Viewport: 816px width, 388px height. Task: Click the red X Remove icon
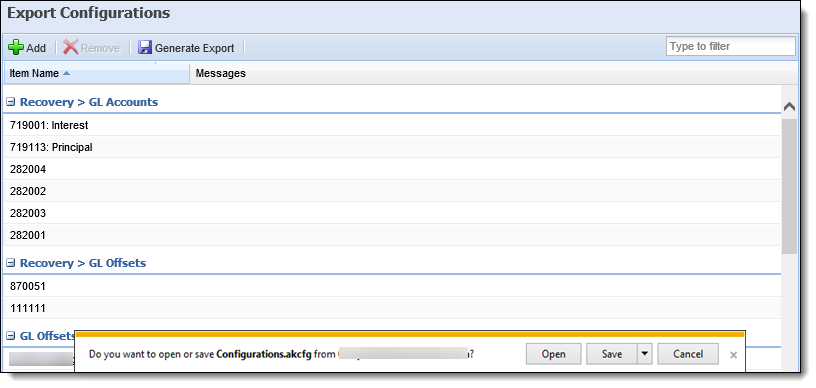[x=70, y=48]
